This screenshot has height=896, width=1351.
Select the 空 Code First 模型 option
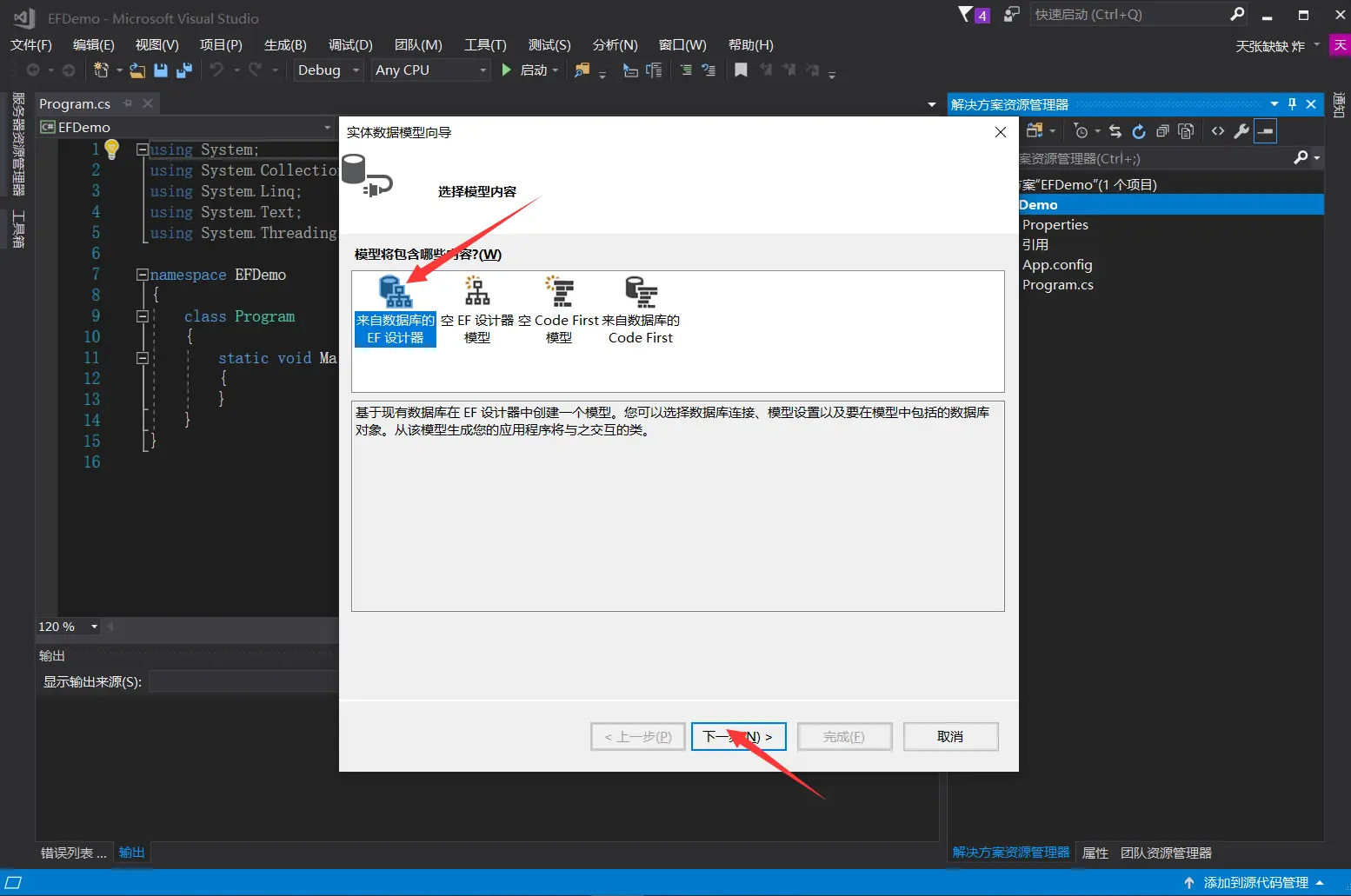pos(559,310)
